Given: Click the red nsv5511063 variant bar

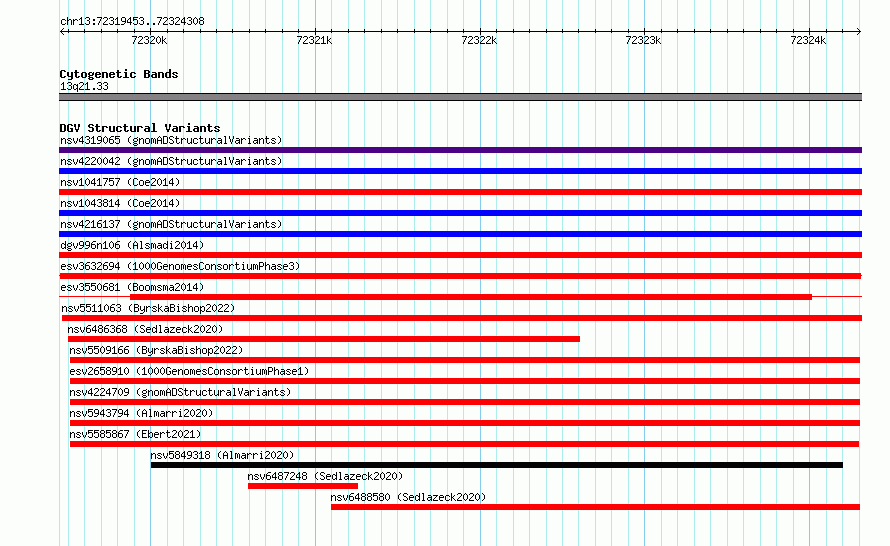Looking at the screenshot, I should click(462, 318).
